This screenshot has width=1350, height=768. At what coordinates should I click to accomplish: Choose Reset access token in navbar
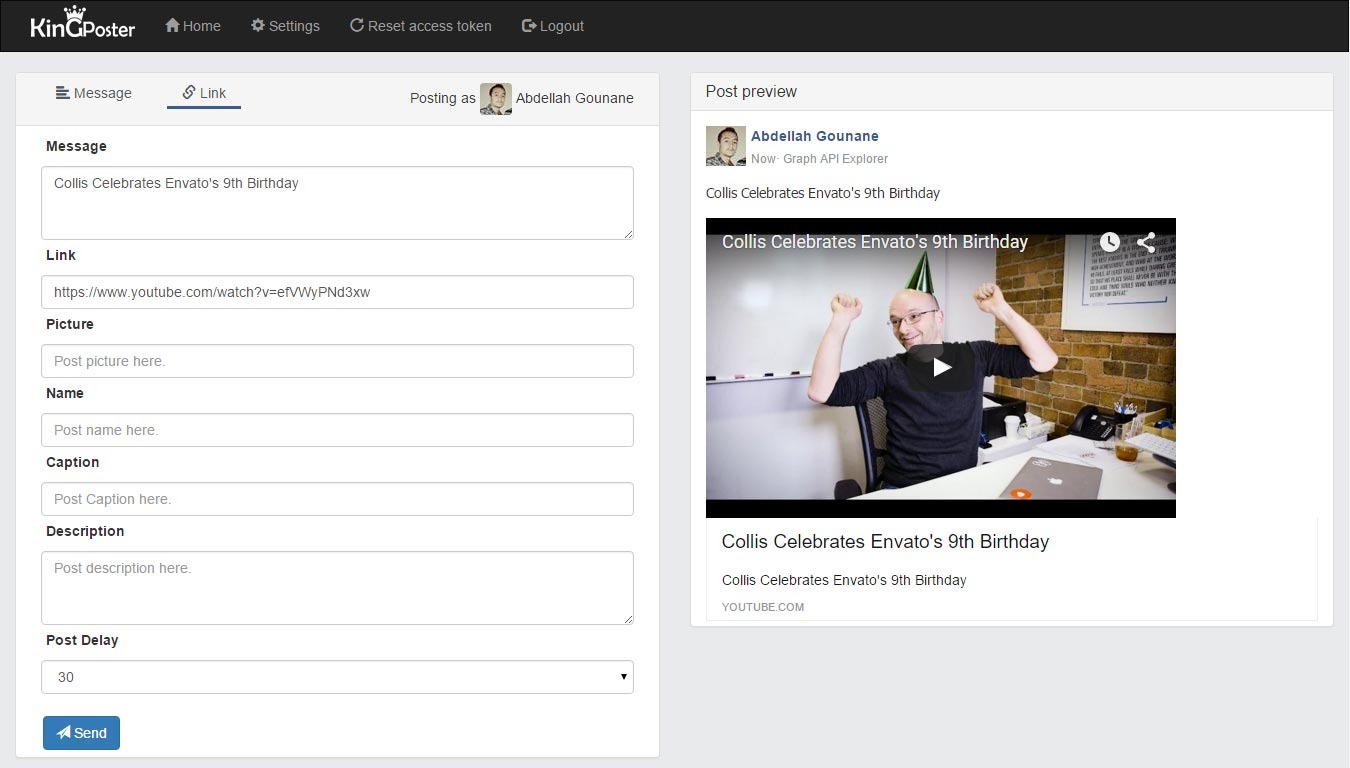pos(420,26)
